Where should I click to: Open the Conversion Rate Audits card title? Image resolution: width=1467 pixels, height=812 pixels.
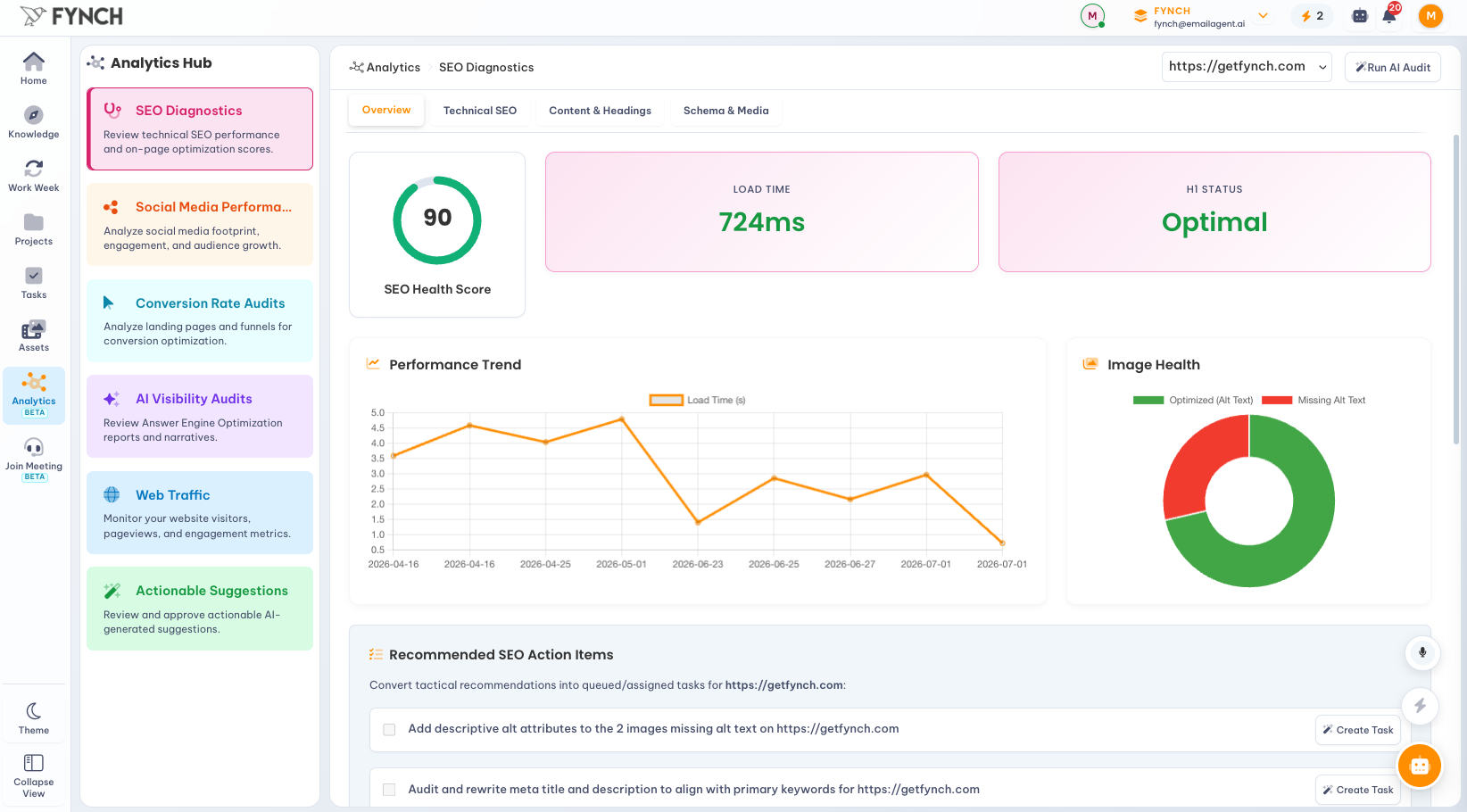point(211,303)
